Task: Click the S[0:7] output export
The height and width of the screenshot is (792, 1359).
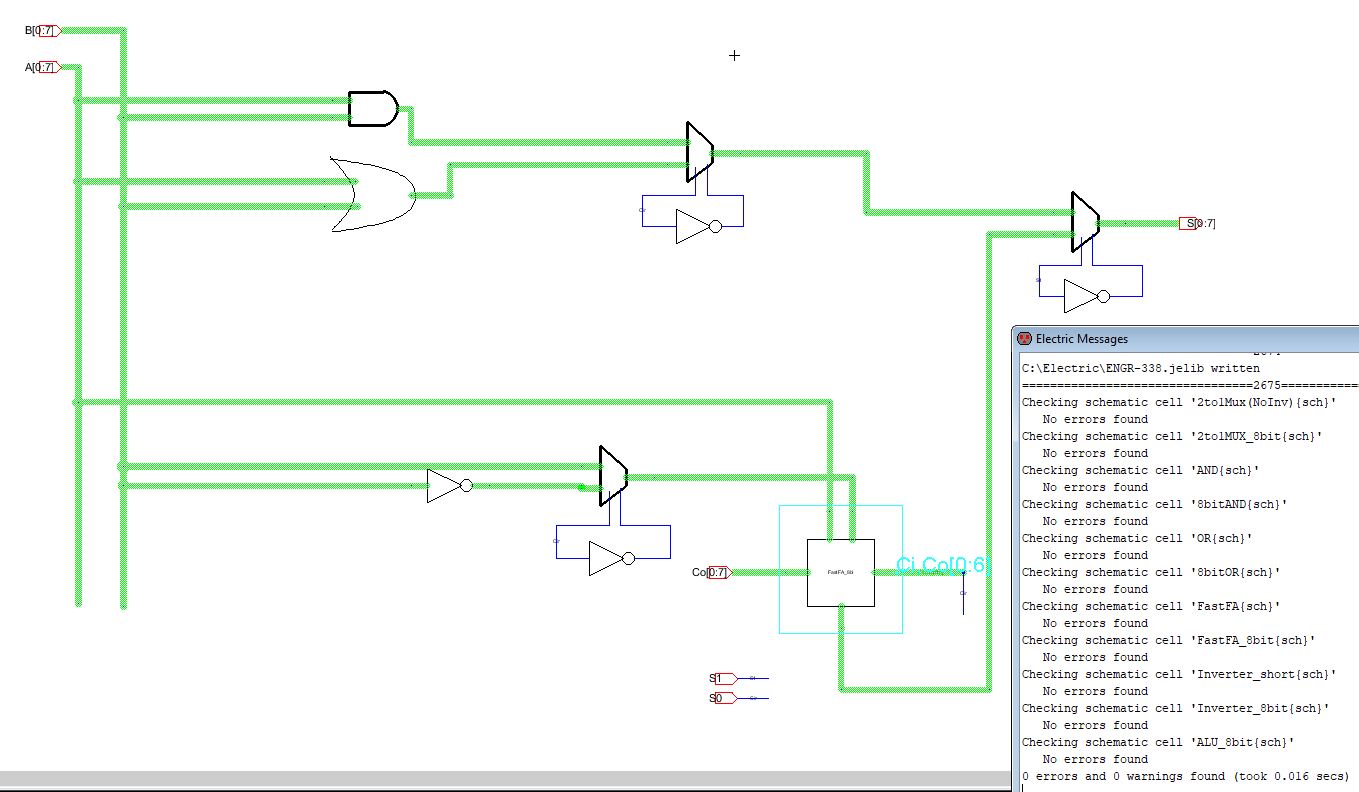Action: [x=1197, y=223]
